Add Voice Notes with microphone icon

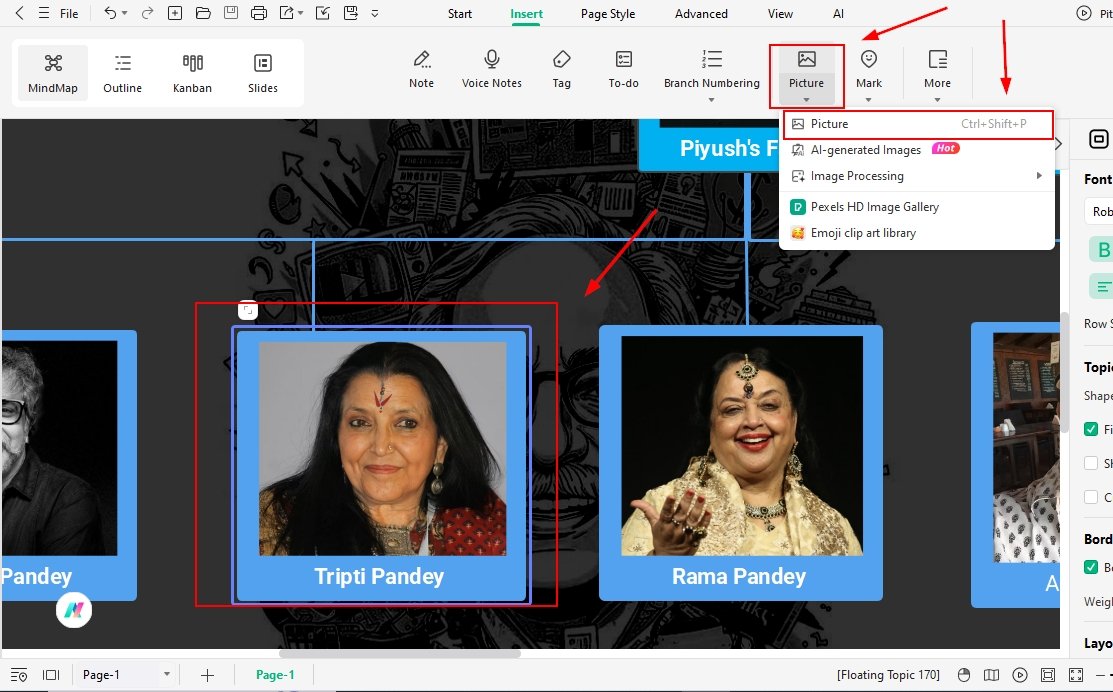coord(491,69)
